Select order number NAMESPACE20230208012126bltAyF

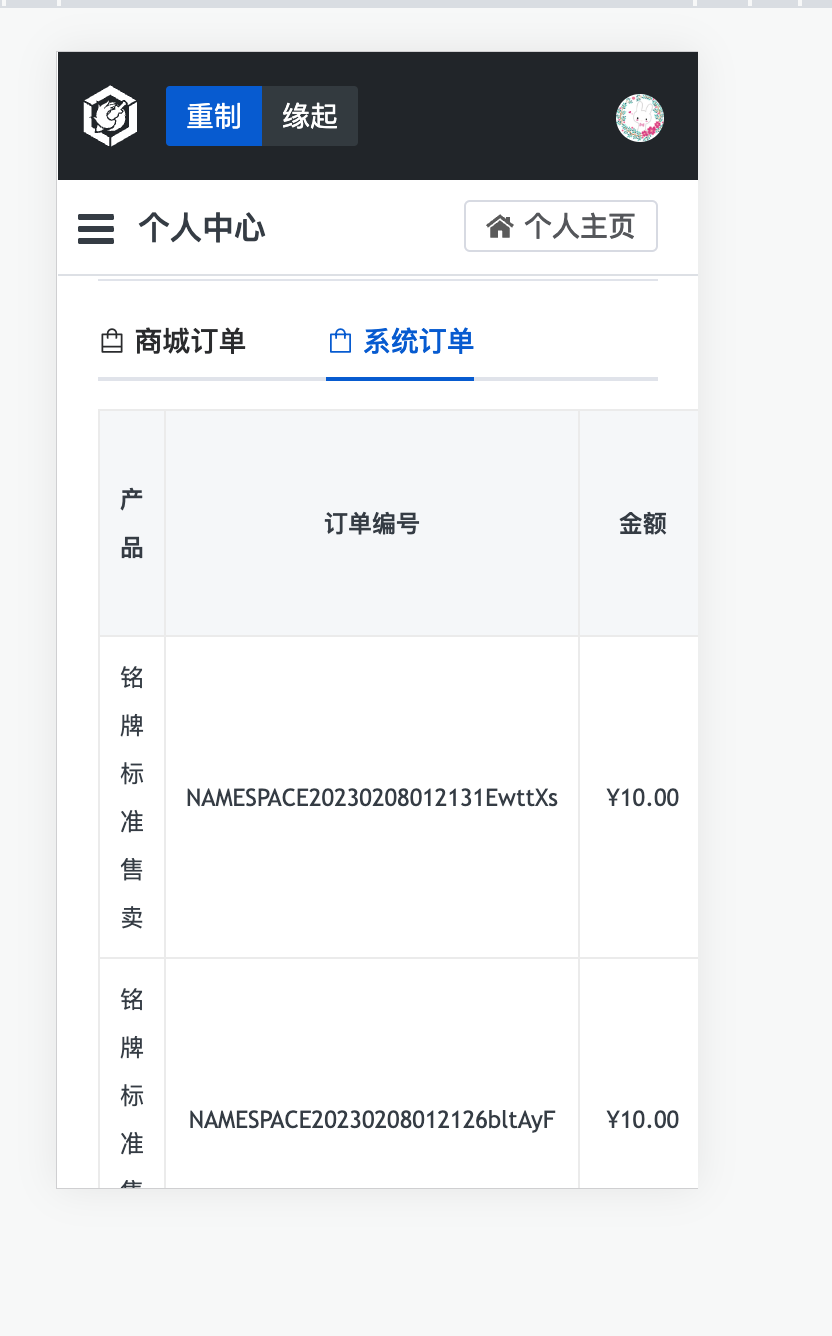372,1119
